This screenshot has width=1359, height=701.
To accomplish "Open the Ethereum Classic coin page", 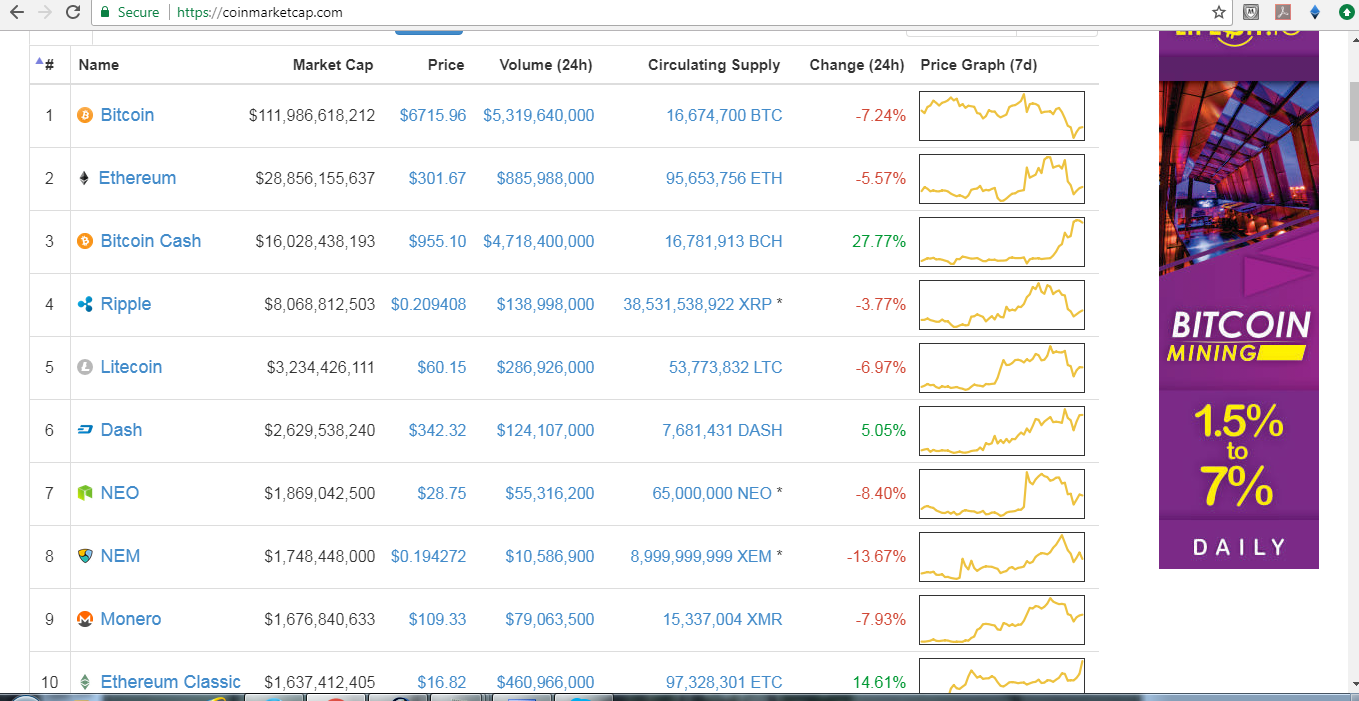I will tap(170, 681).
